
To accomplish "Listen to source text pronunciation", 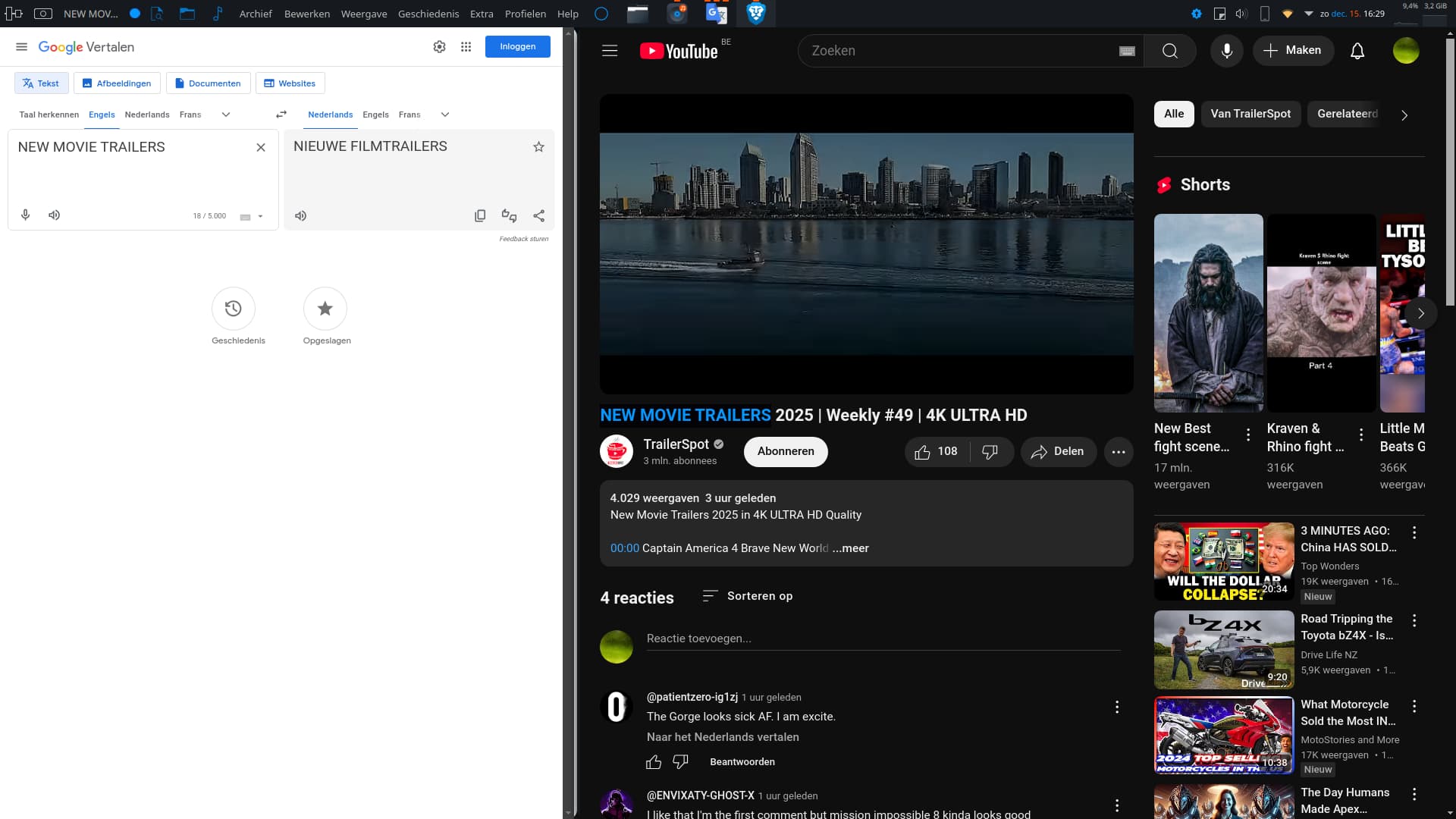I will point(54,215).
